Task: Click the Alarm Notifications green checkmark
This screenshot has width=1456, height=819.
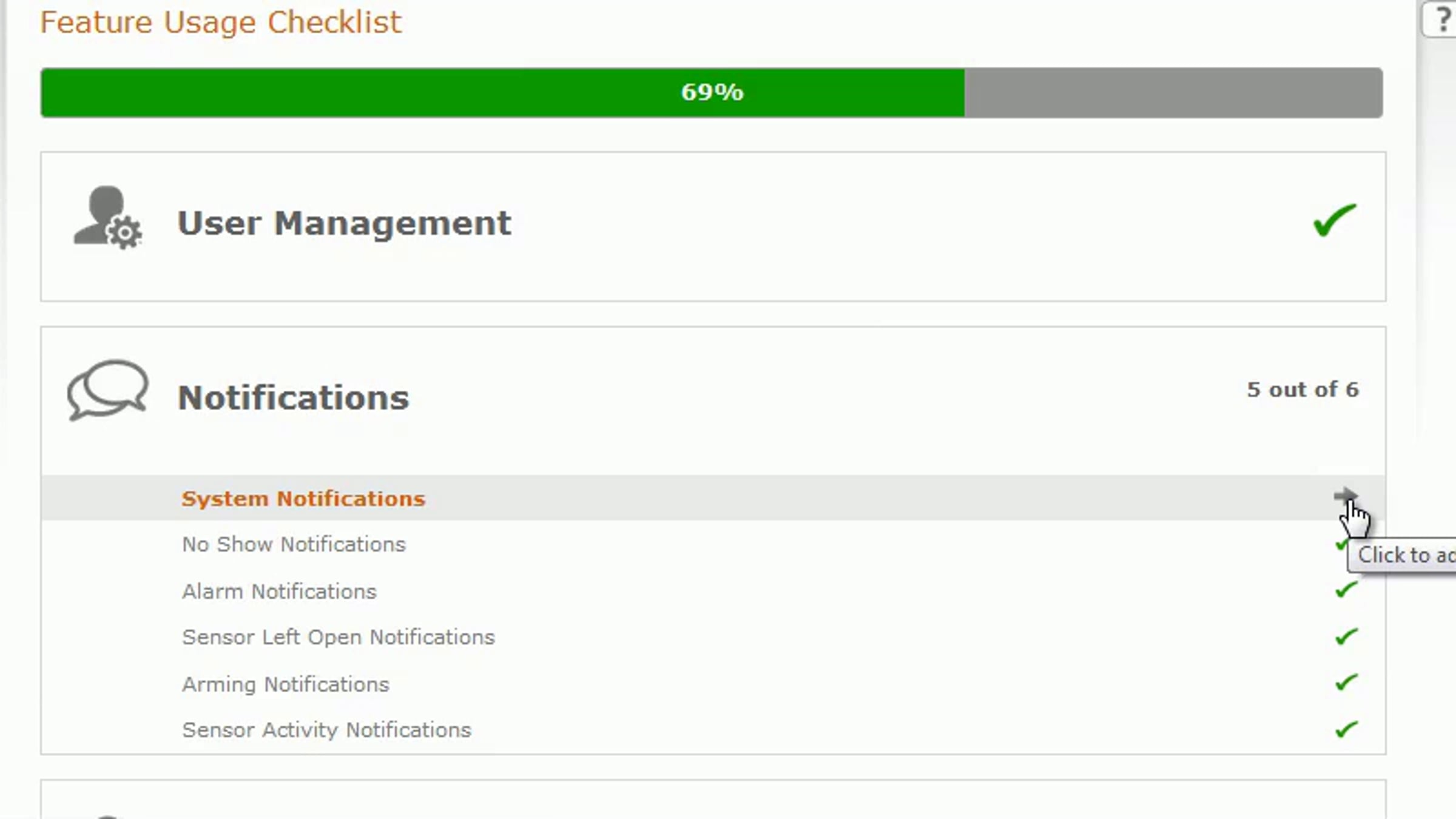Action: coord(1346,590)
